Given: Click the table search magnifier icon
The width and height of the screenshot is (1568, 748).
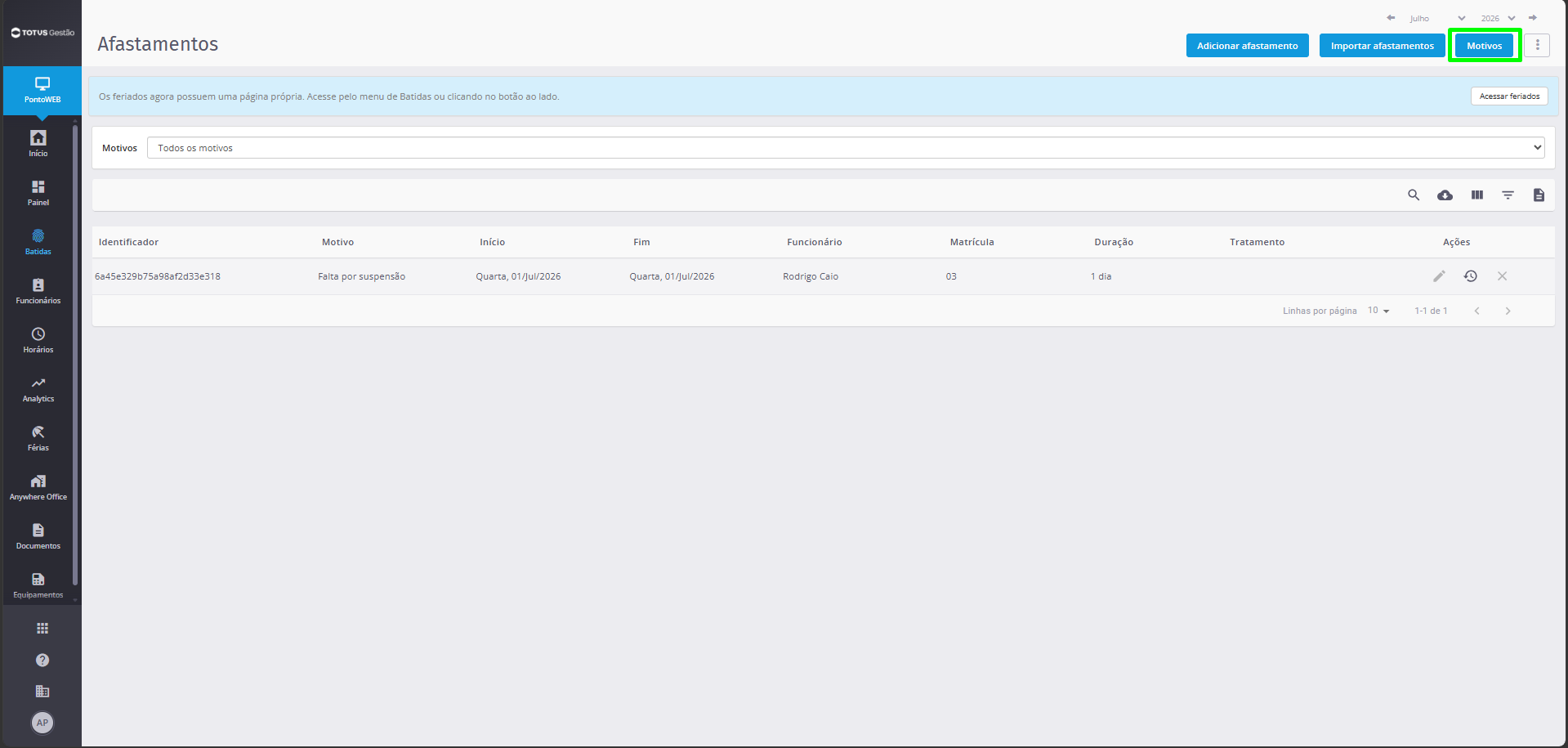Looking at the screenshot, I should click(x=1414, y=195).
